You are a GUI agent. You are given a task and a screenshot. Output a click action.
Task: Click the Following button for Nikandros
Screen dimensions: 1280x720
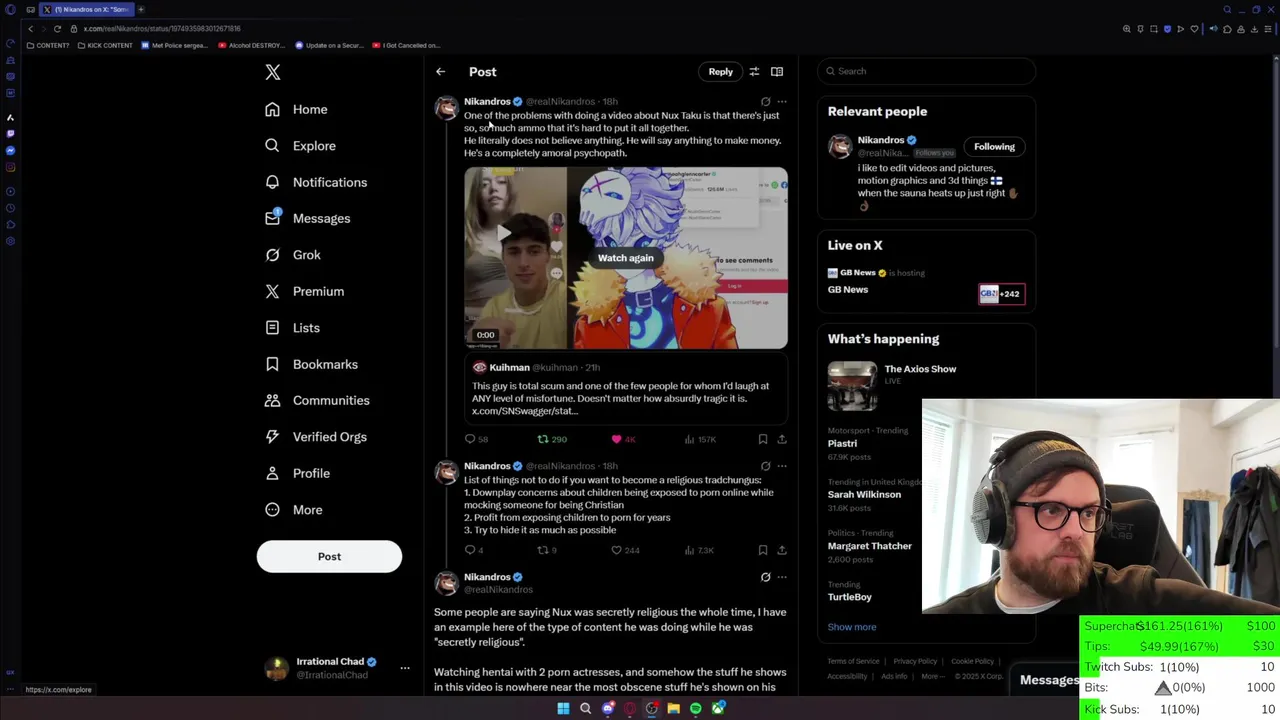[x=994, y=147]
